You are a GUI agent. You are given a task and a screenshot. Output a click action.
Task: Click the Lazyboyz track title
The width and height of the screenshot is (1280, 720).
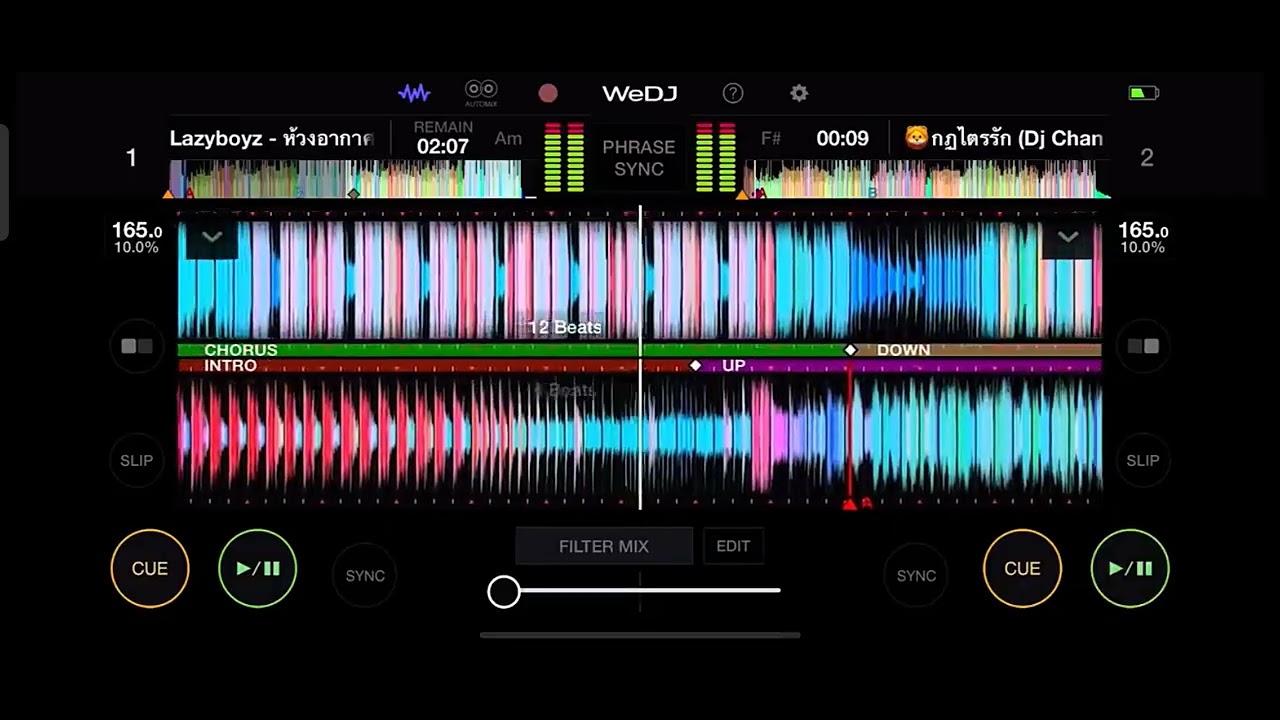(271, 139)
